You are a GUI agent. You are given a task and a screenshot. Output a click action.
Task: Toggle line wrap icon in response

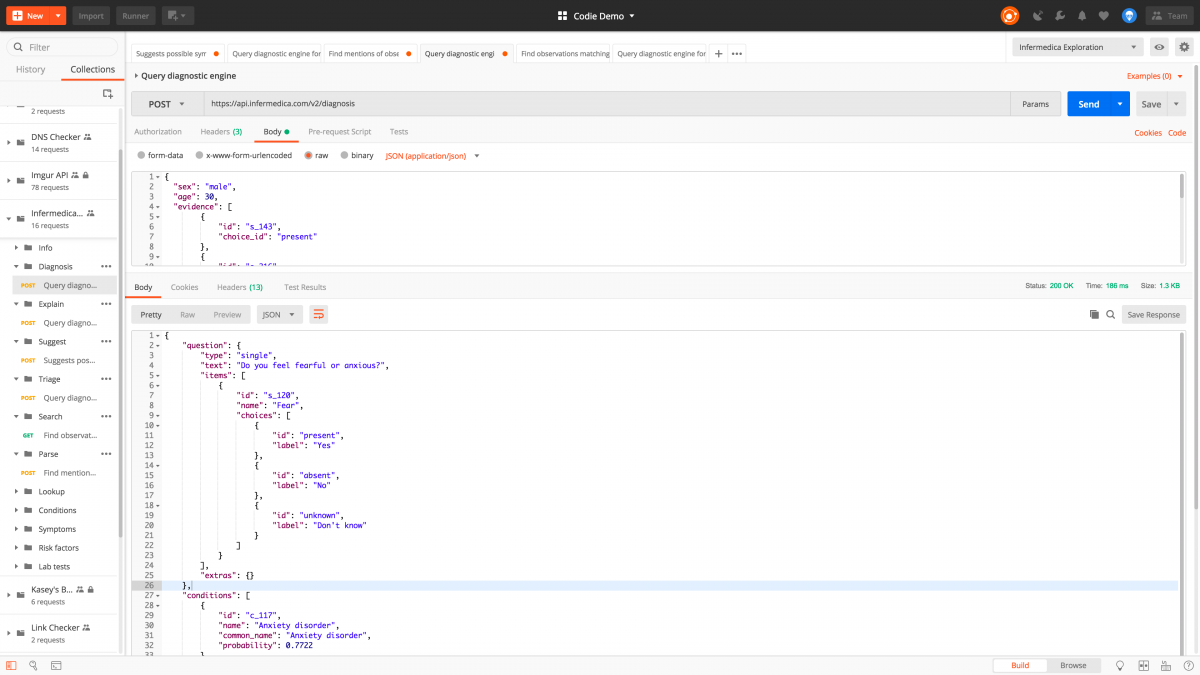(319, 314)
